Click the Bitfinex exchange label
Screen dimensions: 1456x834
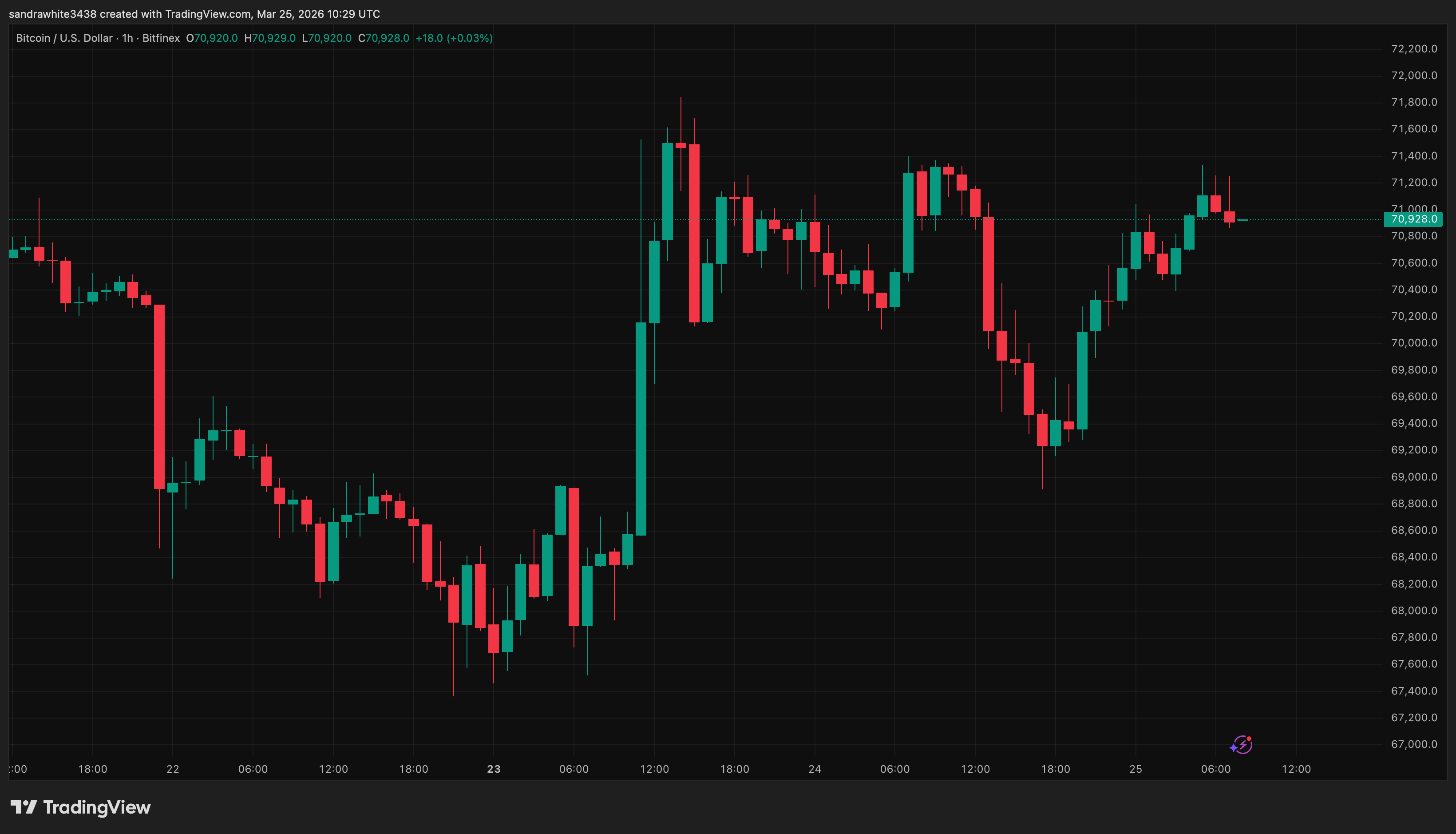(x=161, y=38)
